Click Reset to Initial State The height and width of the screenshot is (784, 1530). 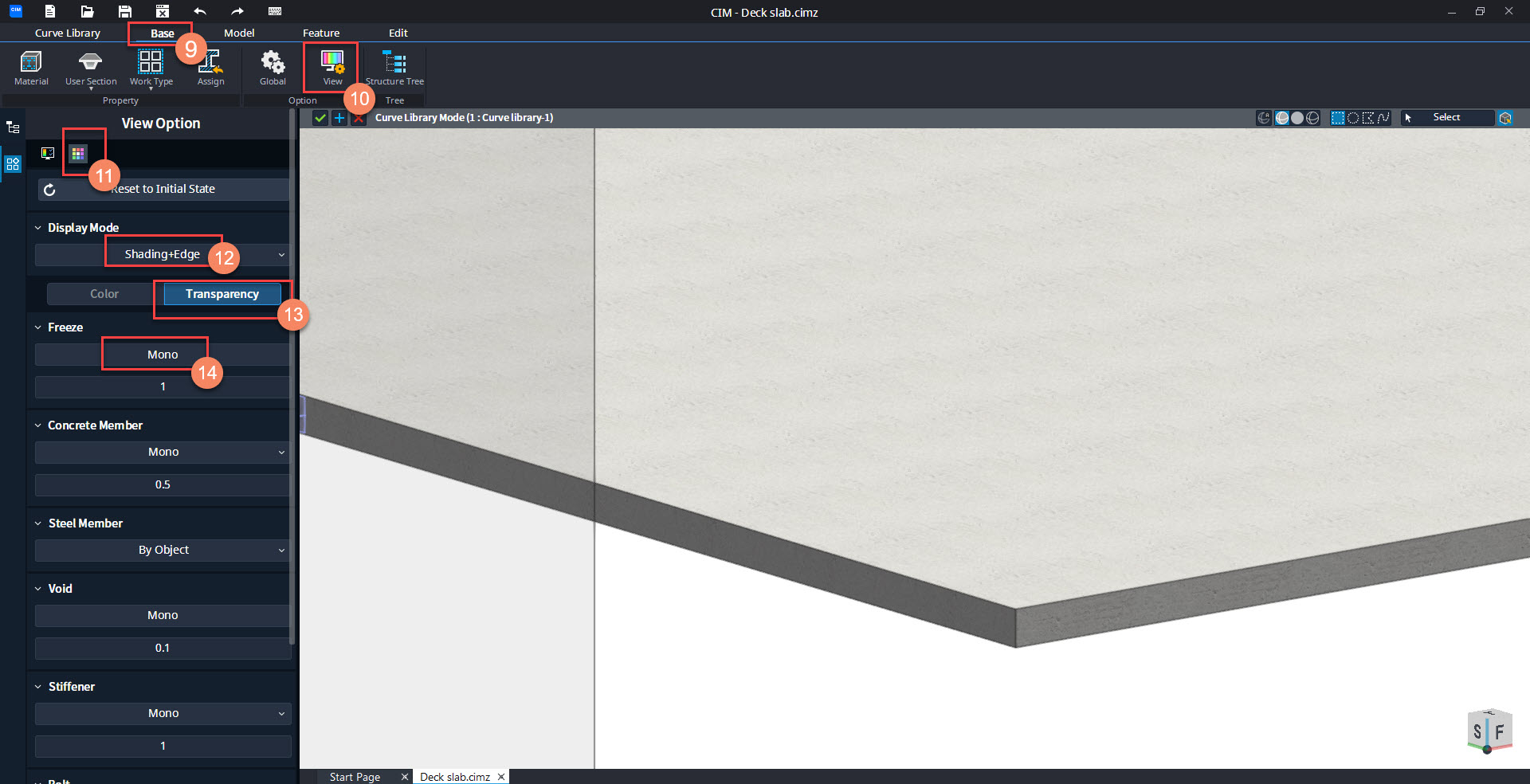point(163,189)
